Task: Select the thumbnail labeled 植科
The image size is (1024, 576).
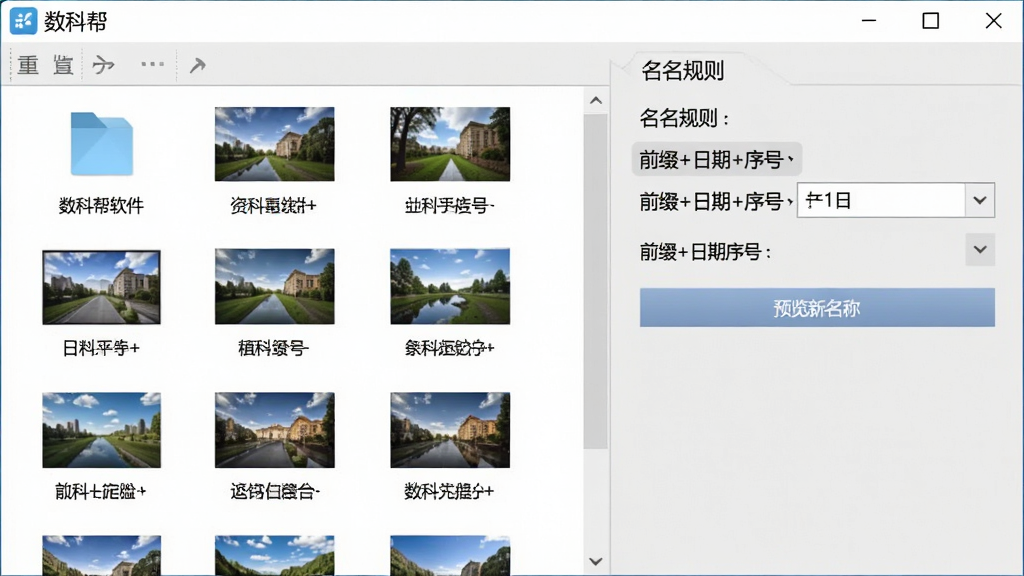Action: click(274, 286)
